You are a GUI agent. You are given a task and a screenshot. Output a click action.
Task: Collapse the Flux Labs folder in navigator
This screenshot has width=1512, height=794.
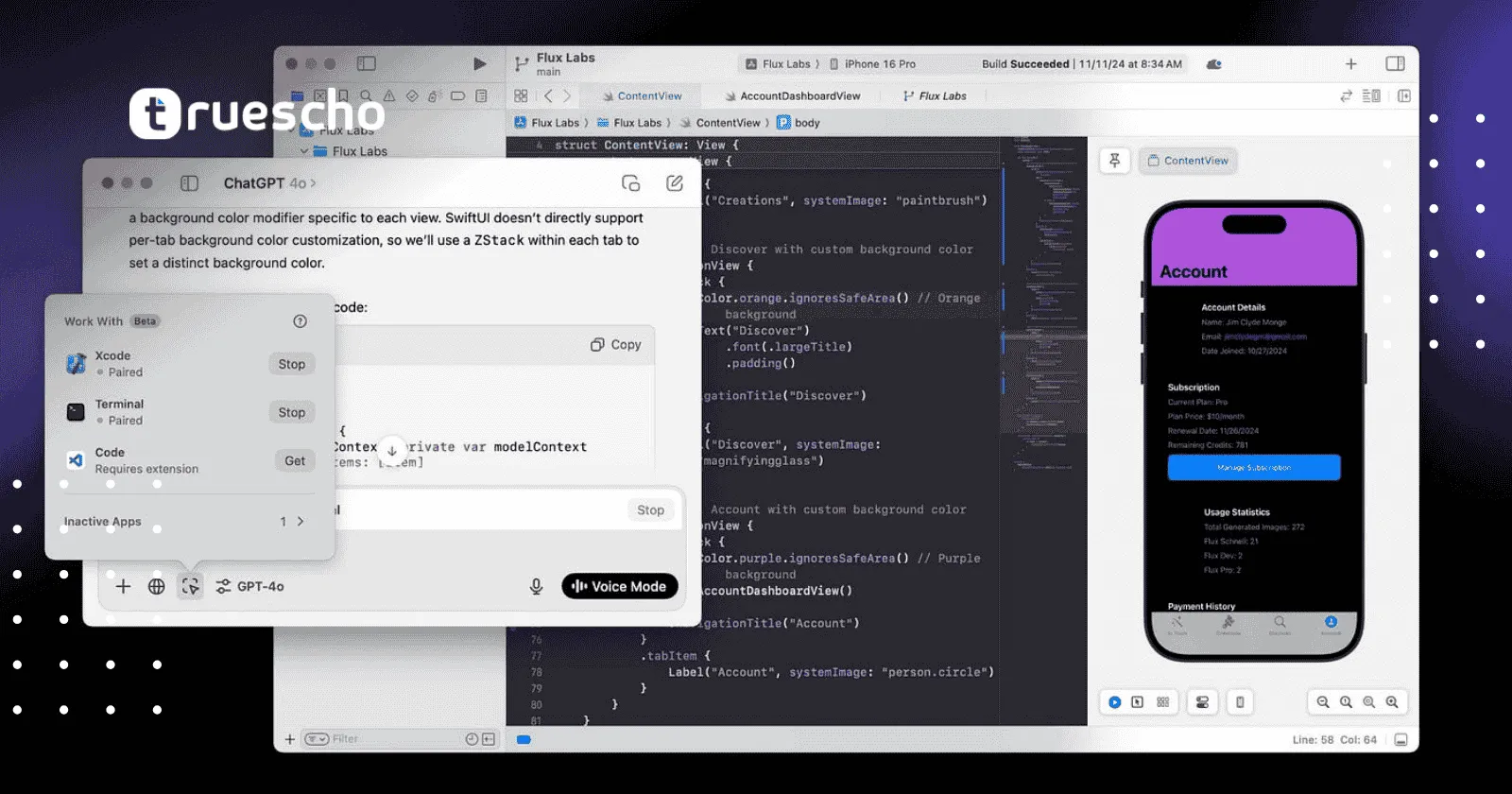304,151
